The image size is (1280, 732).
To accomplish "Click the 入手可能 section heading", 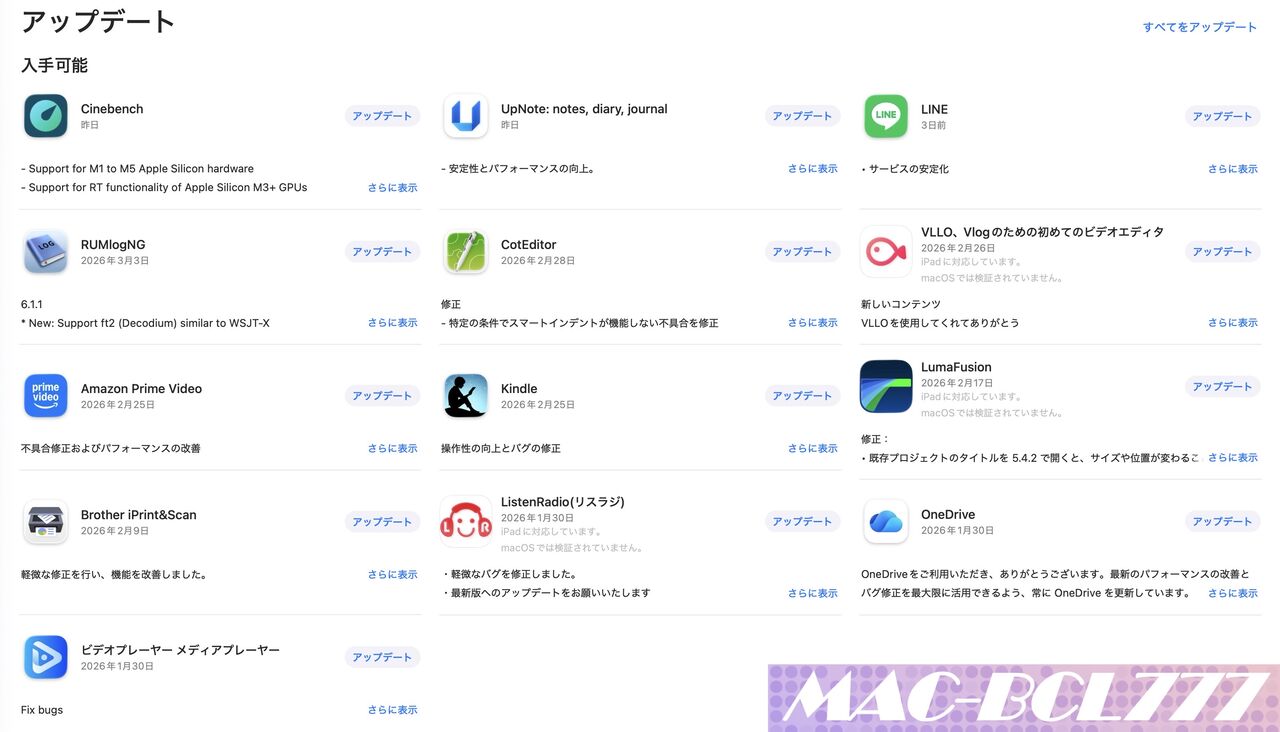I will coord(54,66).
